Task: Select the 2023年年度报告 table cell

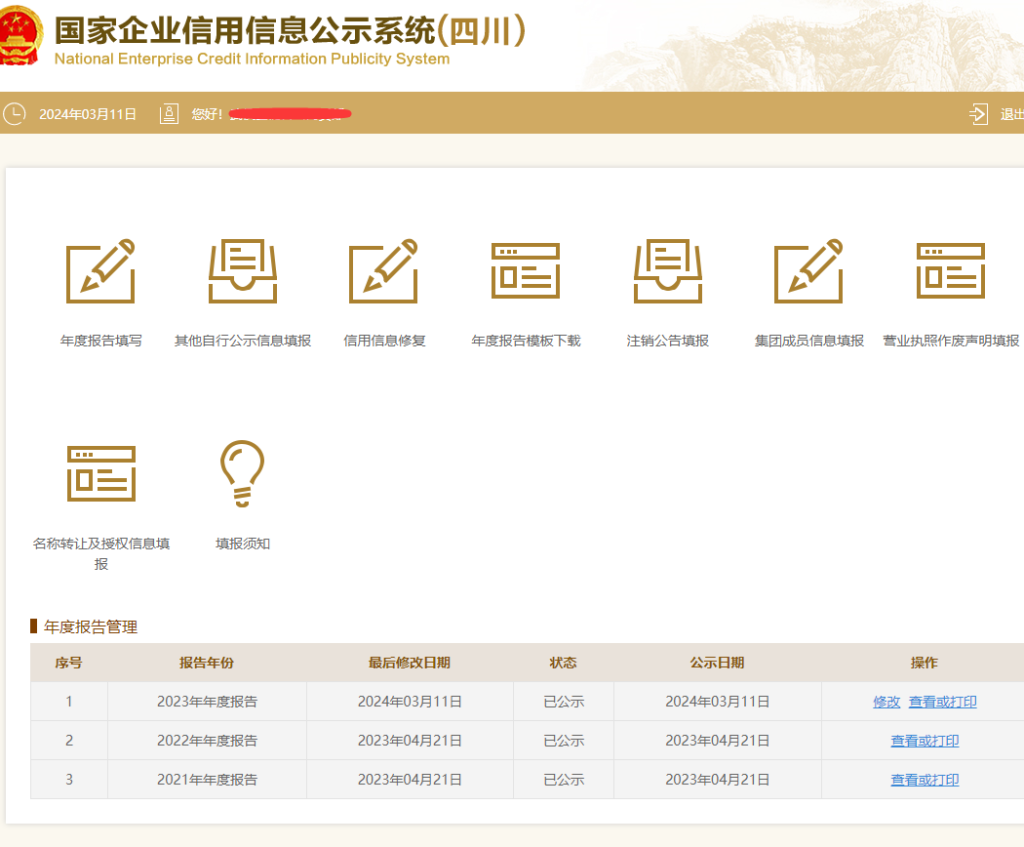Action: point(207,702)
